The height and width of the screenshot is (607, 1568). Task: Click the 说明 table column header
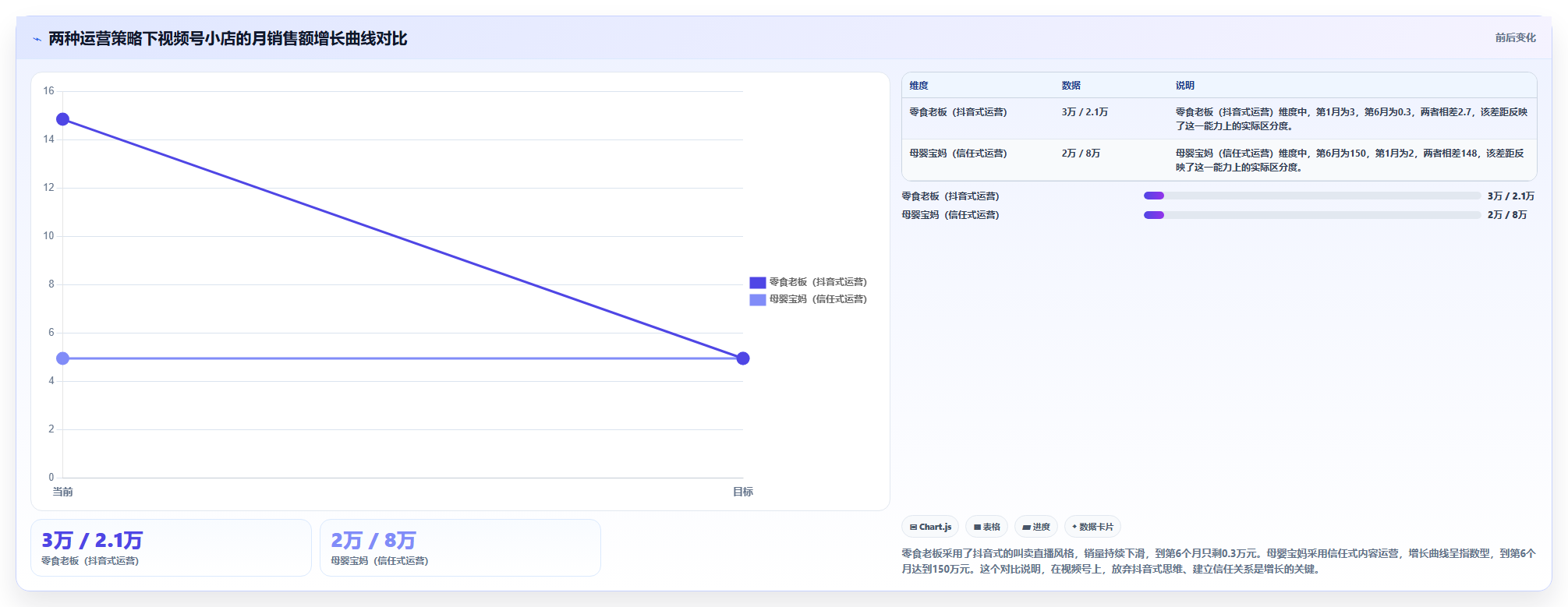1185,86
